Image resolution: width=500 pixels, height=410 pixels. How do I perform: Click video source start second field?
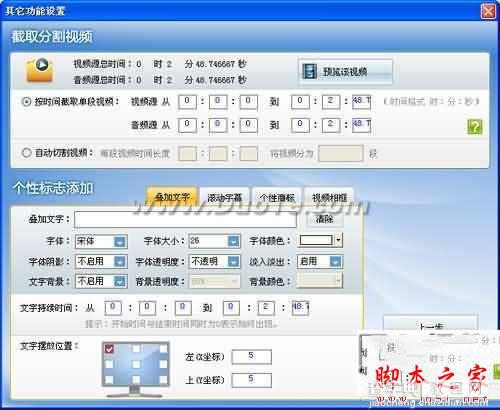pos(249,102)
